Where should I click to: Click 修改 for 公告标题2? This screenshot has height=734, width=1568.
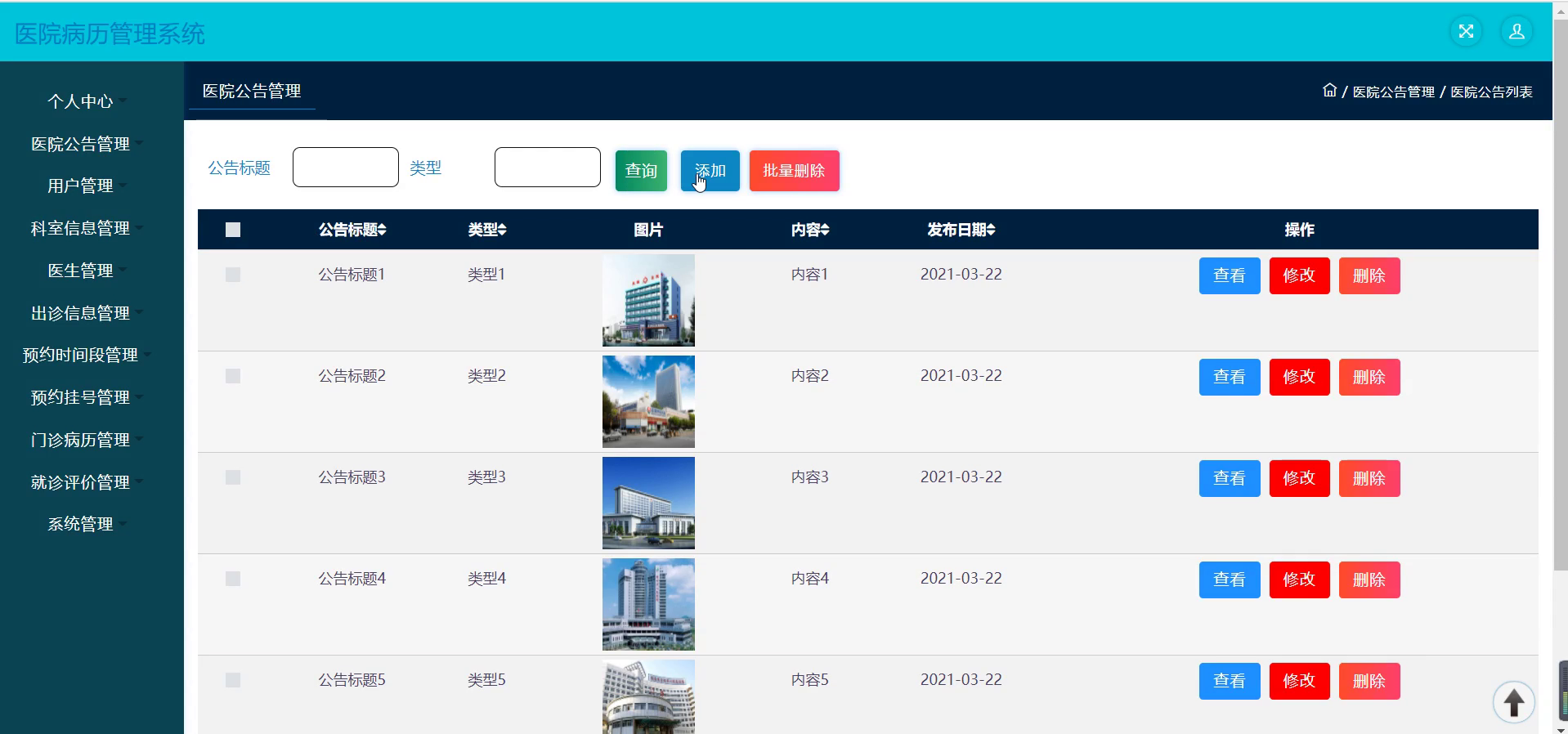[x=1299, y=377]
